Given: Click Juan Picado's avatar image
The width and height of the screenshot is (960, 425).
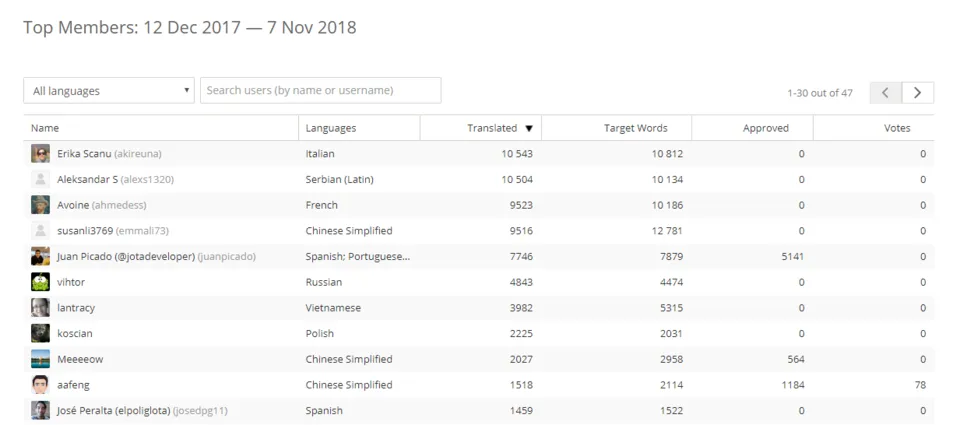Looking at the screenshot, I should coord(40,256).
